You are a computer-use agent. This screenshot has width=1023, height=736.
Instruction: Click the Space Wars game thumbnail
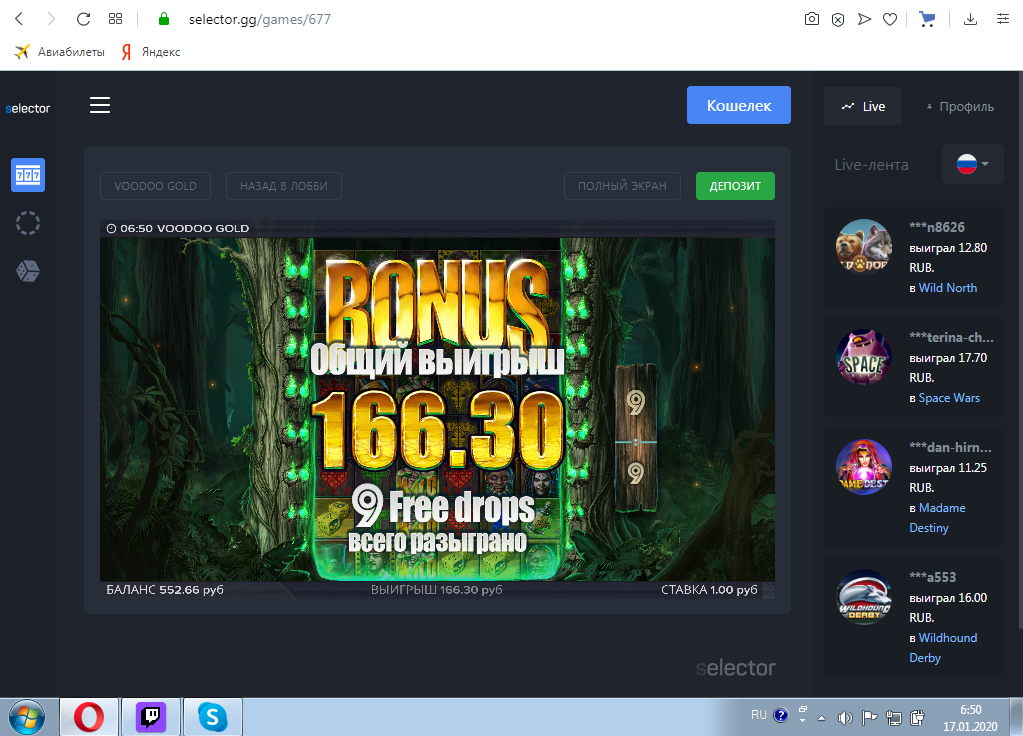(864, 357)
